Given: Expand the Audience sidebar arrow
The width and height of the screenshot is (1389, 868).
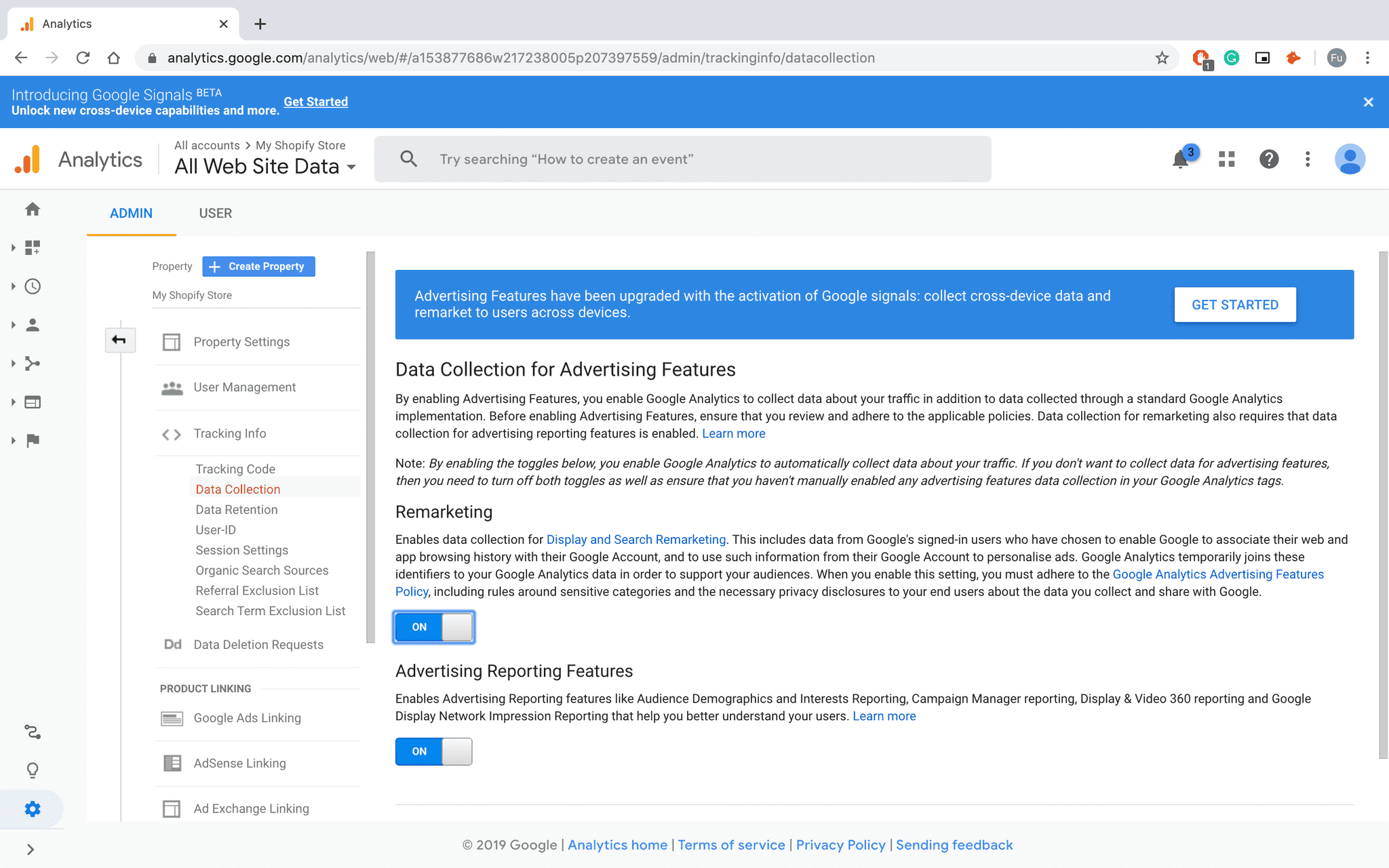Looking at the screenshot, I should [13, 325].
